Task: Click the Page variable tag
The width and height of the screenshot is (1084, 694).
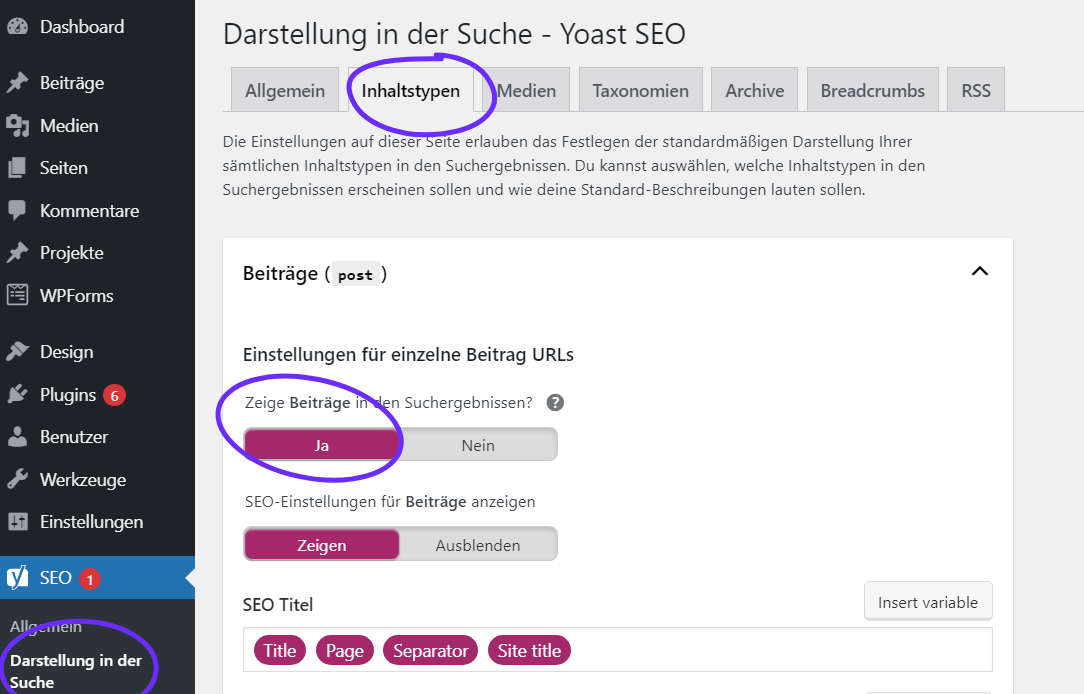Action: click(345, 650)
